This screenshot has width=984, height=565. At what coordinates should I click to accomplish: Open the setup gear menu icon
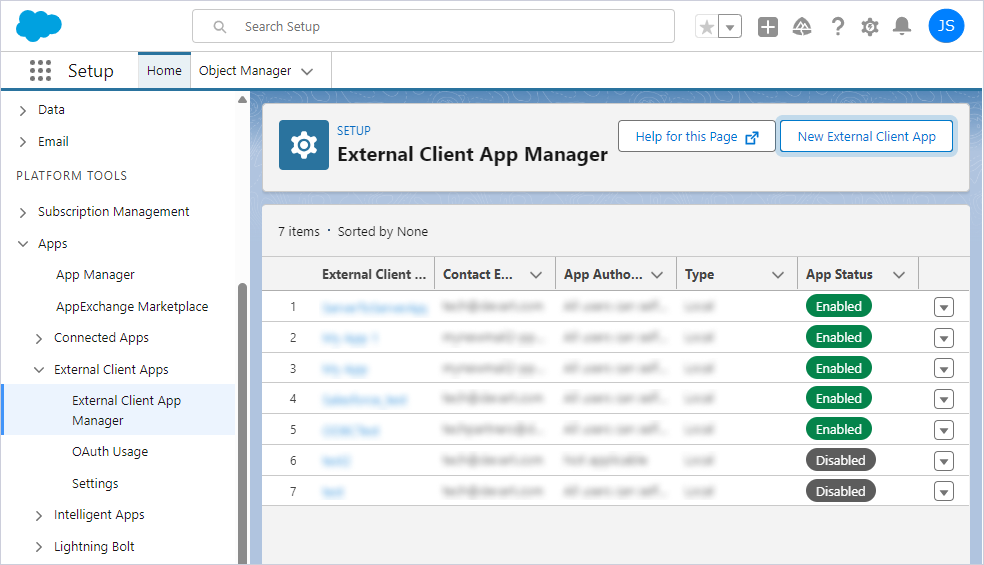870,27
